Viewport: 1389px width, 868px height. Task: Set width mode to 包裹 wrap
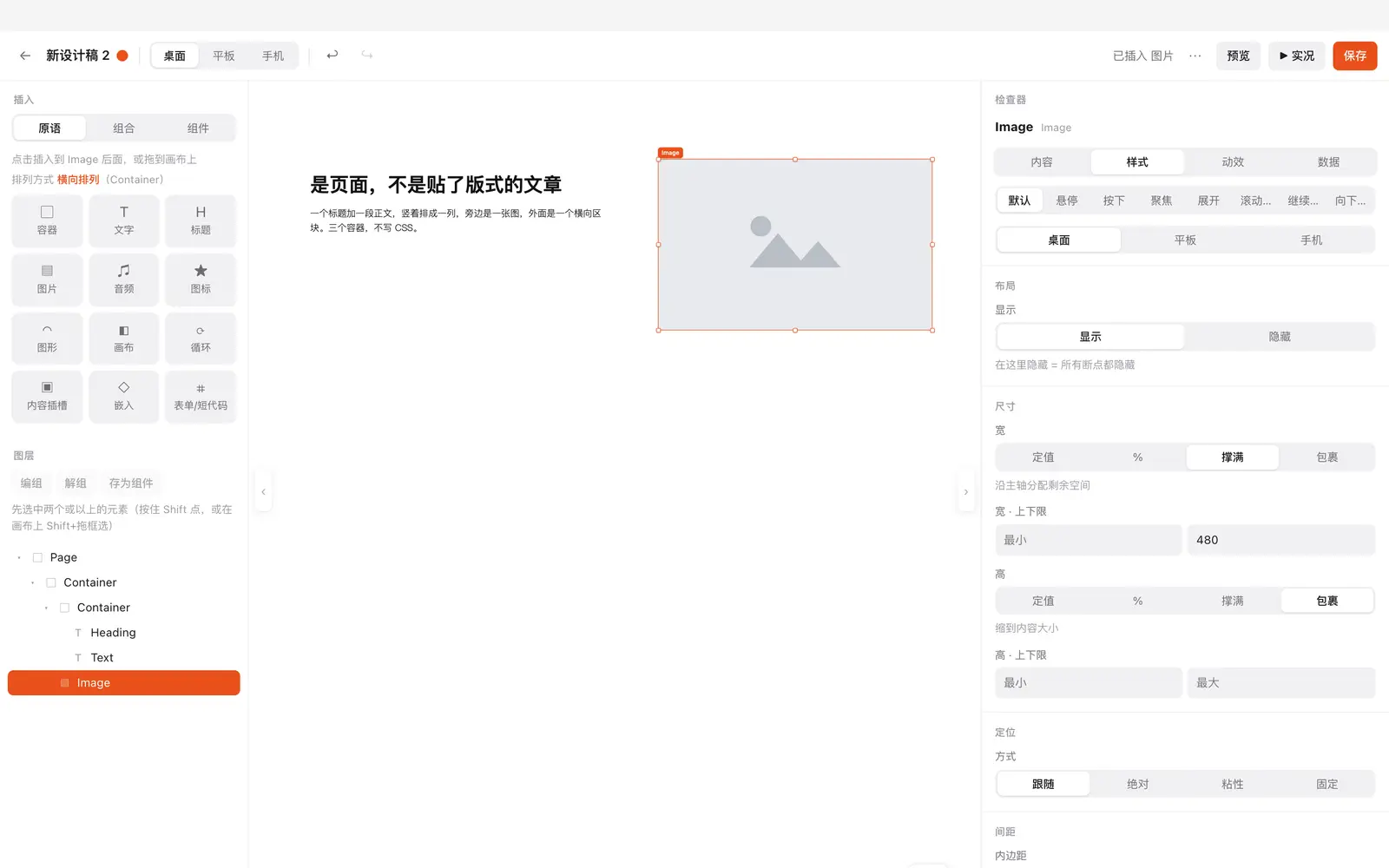1327,457
